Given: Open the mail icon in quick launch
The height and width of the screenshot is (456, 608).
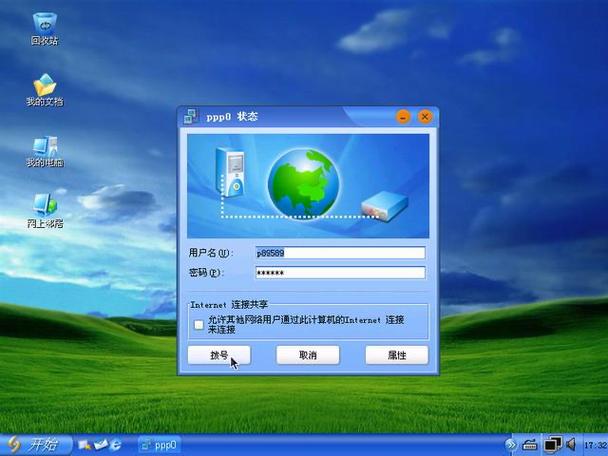Looking at the screenshot, I should click(101, 444).
